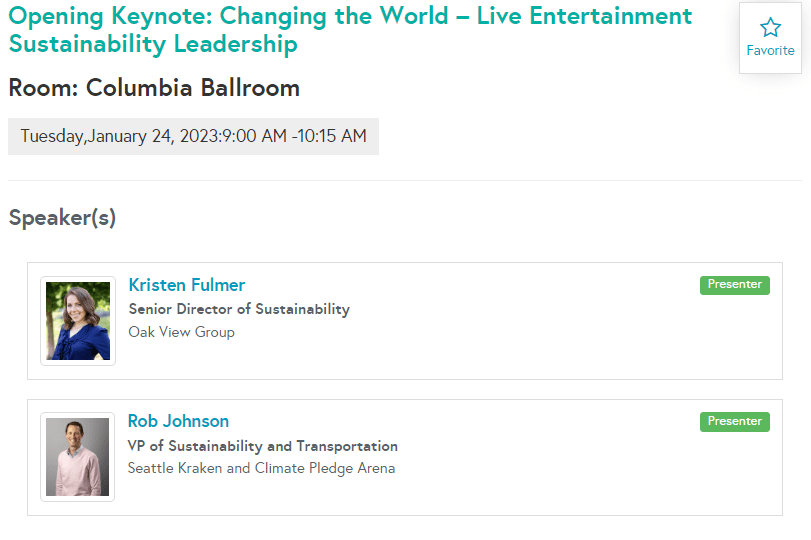Click the Oak View Group organization text
The height and width of the screenshot is (540, 811).
coord(182,332)
